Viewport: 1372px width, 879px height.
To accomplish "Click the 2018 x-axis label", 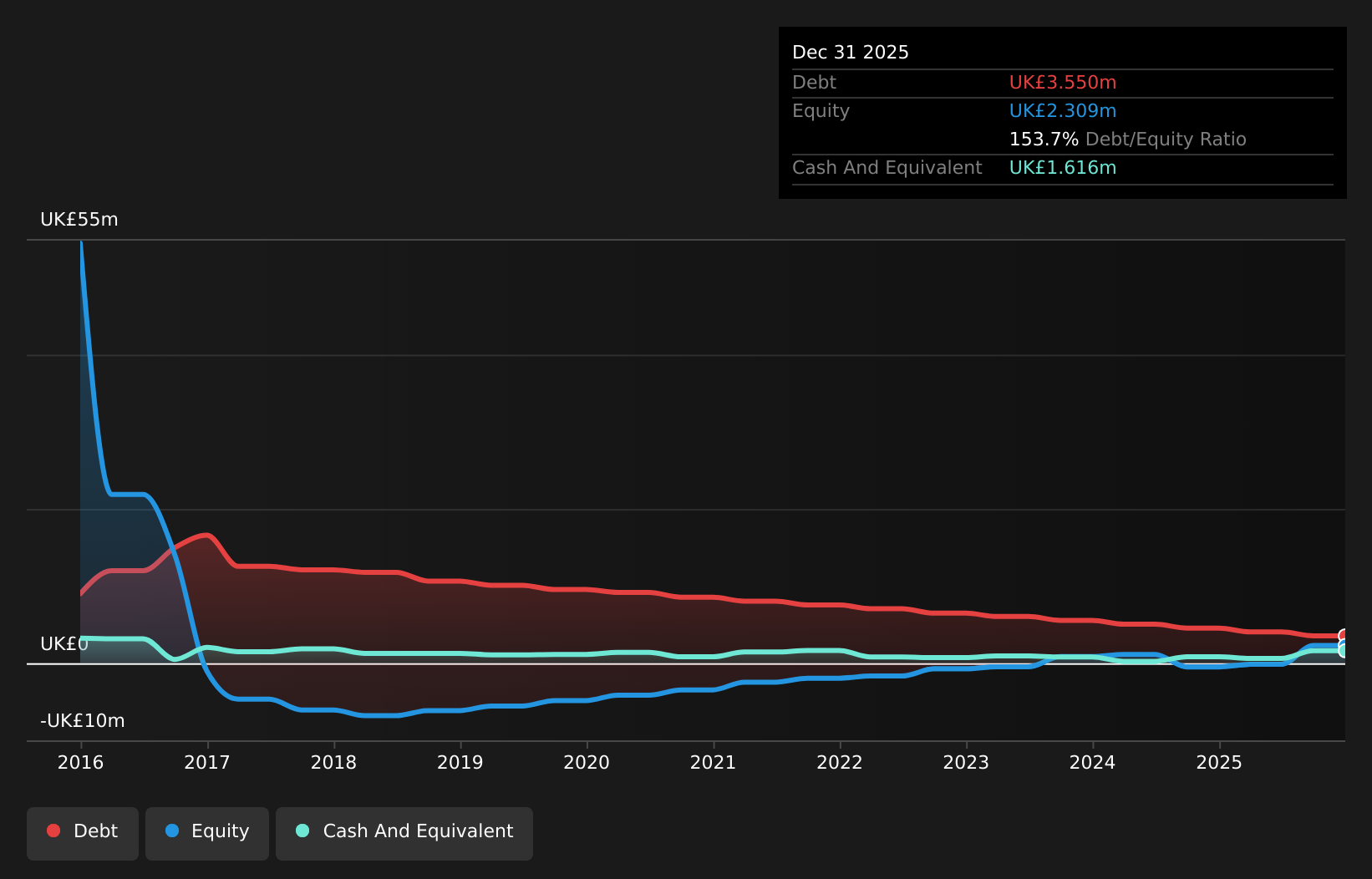I will point(333,762).
